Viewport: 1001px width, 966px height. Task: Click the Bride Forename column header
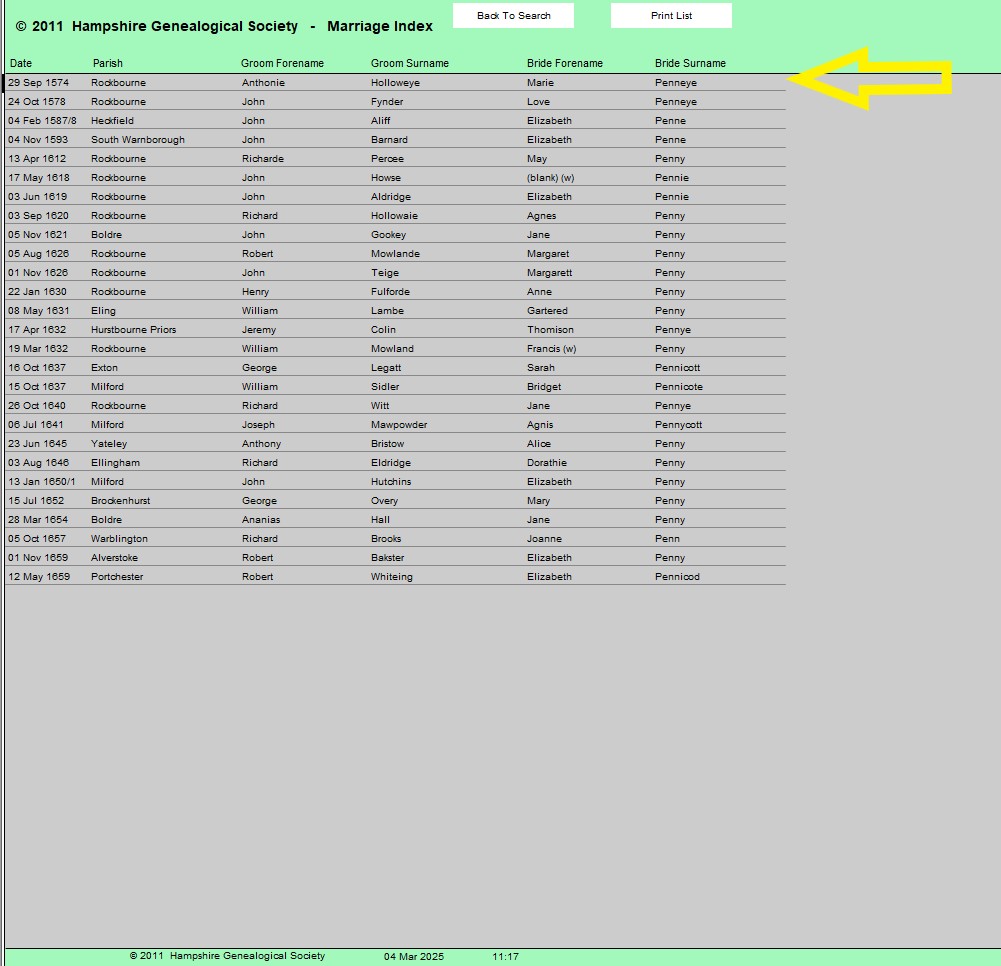(x=564, y=63)
